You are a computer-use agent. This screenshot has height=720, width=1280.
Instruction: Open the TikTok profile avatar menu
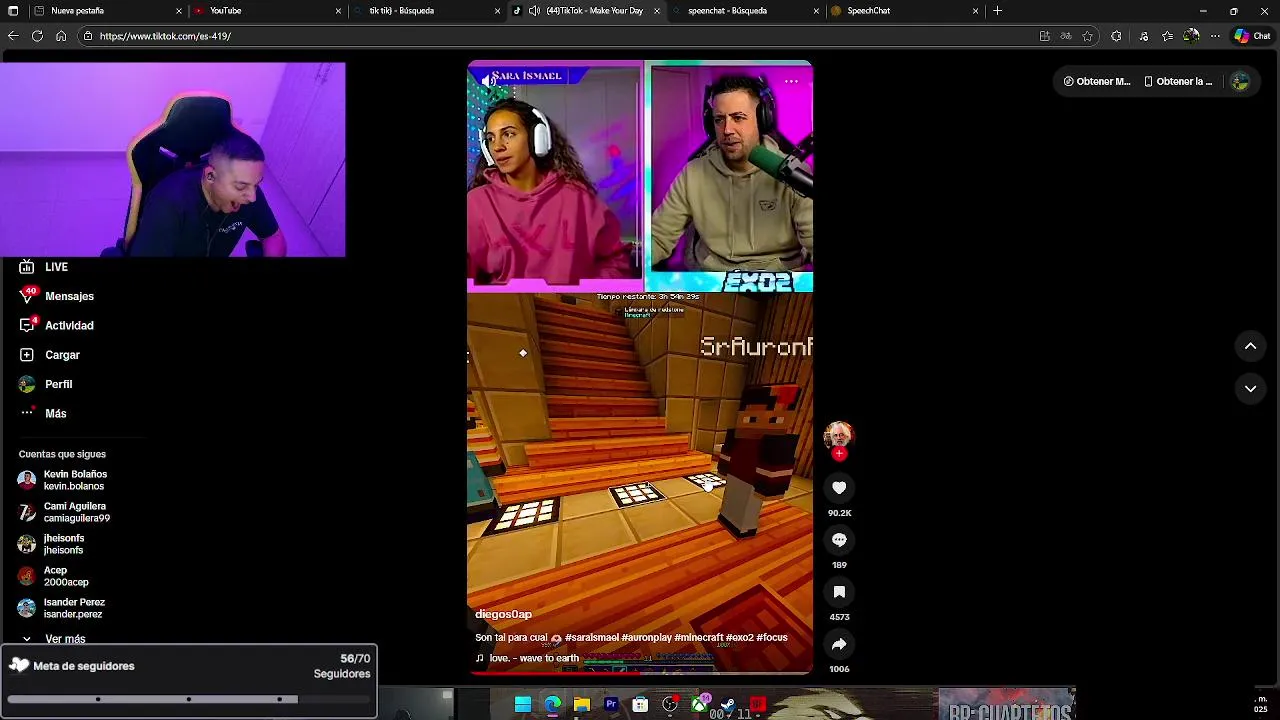point(1240,82)
